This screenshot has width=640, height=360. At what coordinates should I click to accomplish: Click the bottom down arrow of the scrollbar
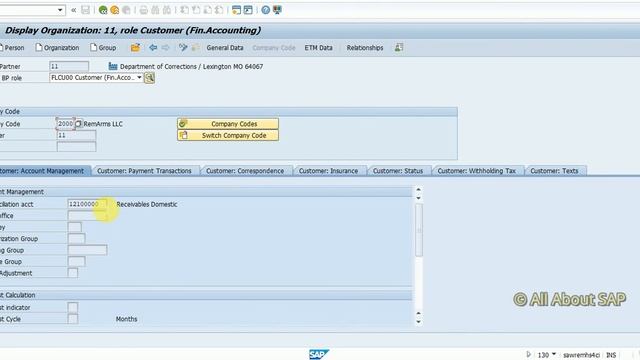418,322
